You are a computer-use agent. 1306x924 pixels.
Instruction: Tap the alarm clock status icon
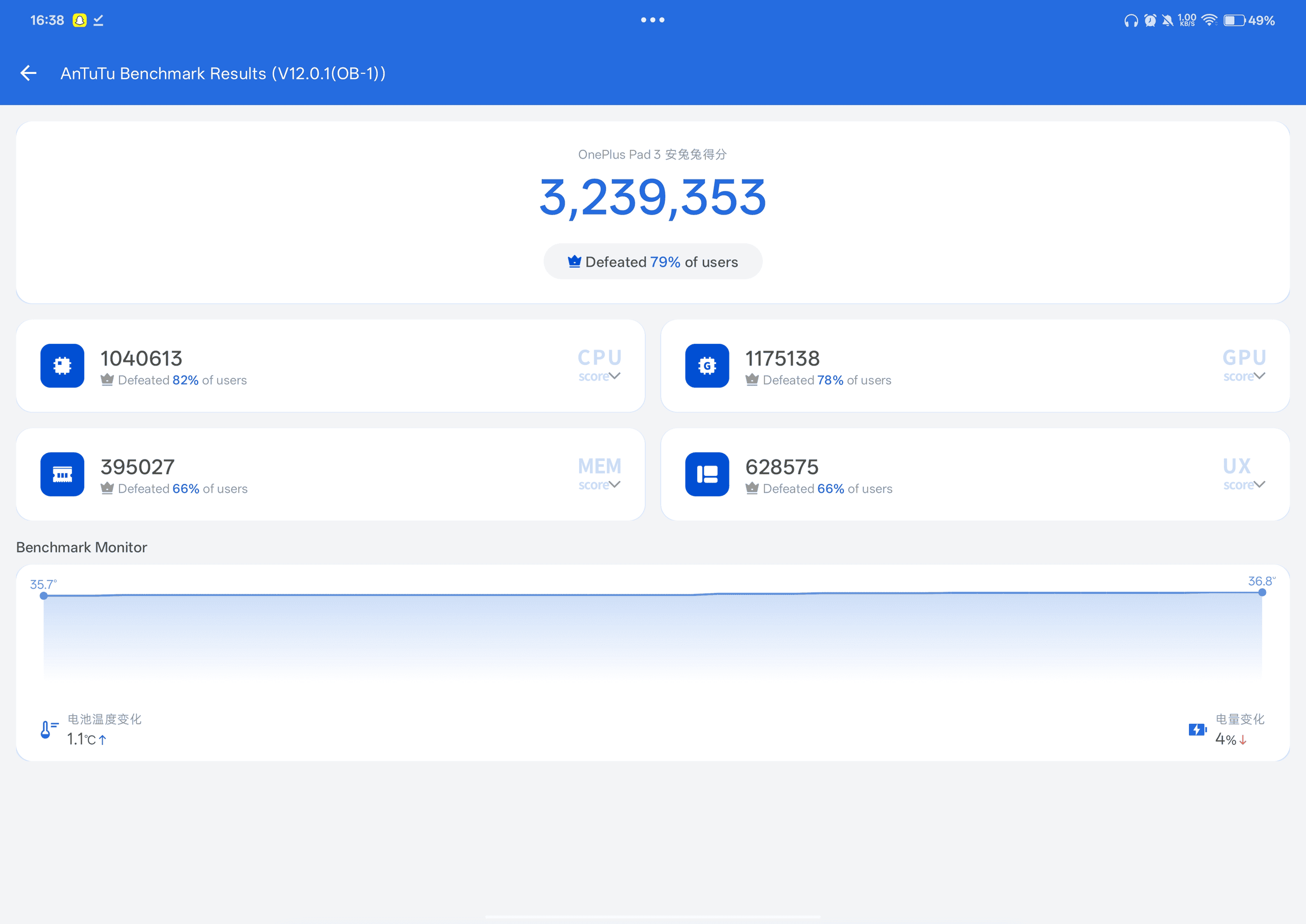(1150, 21)
